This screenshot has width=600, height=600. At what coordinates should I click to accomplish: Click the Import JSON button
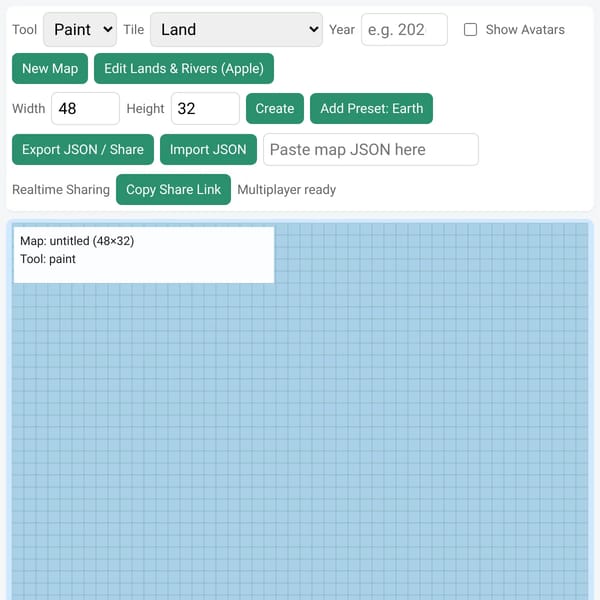[208, 149]
